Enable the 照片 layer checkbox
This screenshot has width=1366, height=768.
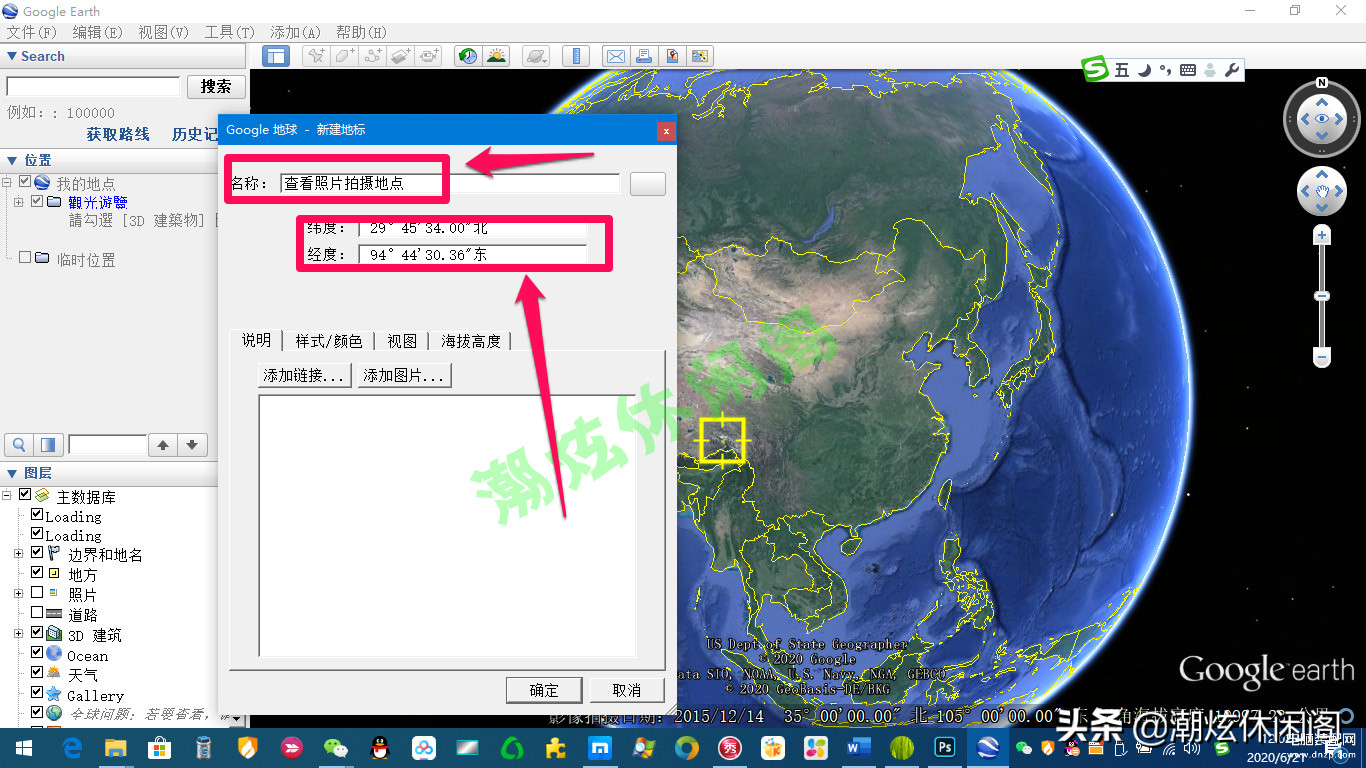37,593
